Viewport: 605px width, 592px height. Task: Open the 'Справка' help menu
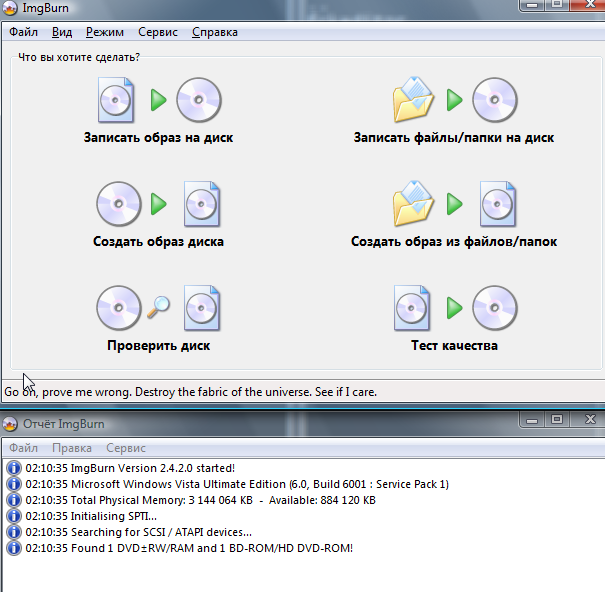click(214, 32)
